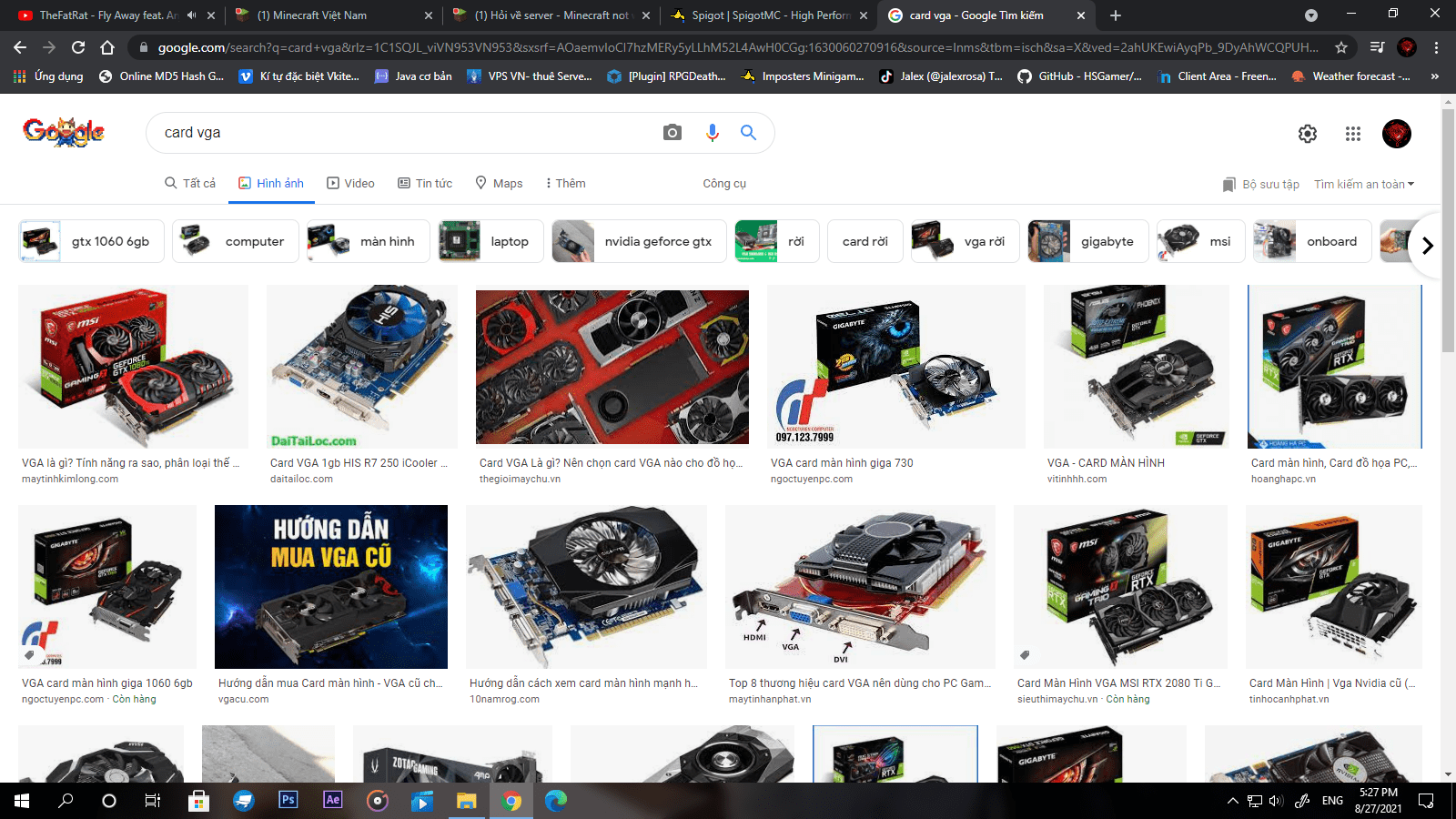1456x819 pixels.
Task: Open the HDMI VGA DVI labeled card image
Action: click(x=860, y=587)
